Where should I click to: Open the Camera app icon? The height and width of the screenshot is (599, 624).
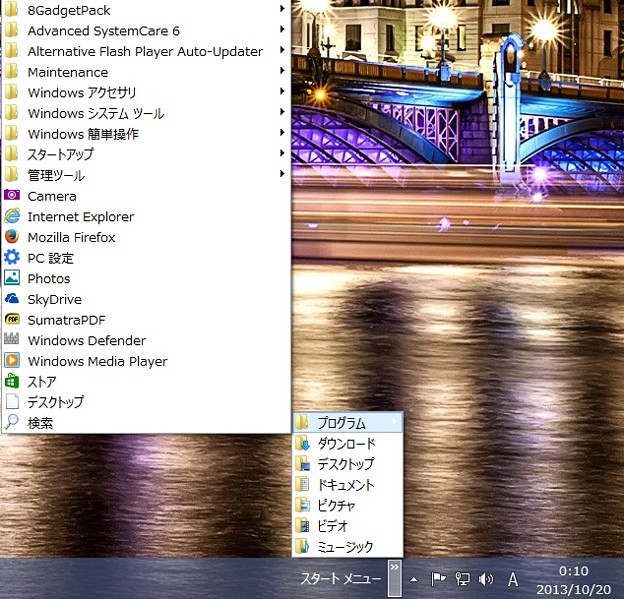(x=12, y=195)
